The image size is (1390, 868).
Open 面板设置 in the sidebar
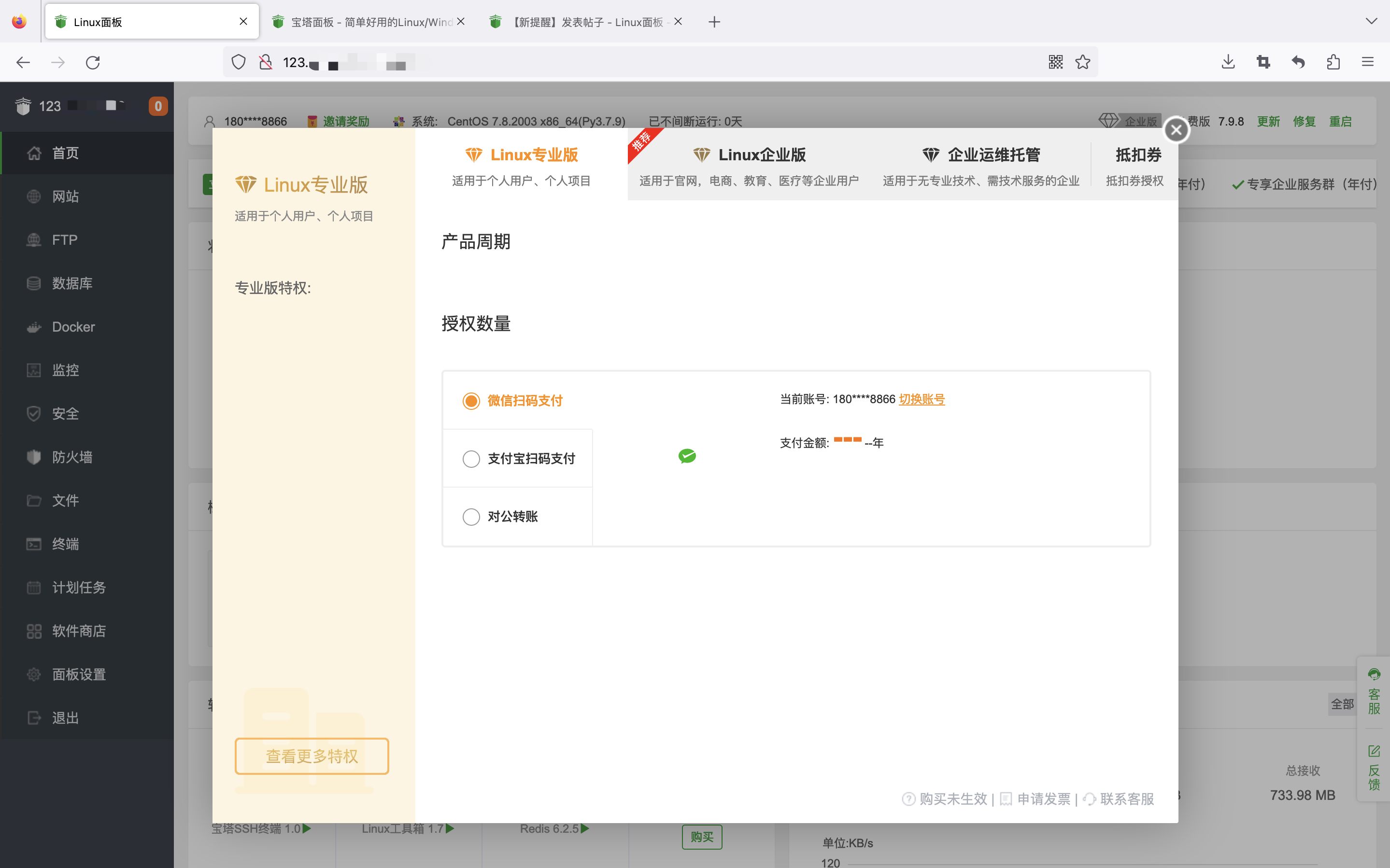(87, 674)
